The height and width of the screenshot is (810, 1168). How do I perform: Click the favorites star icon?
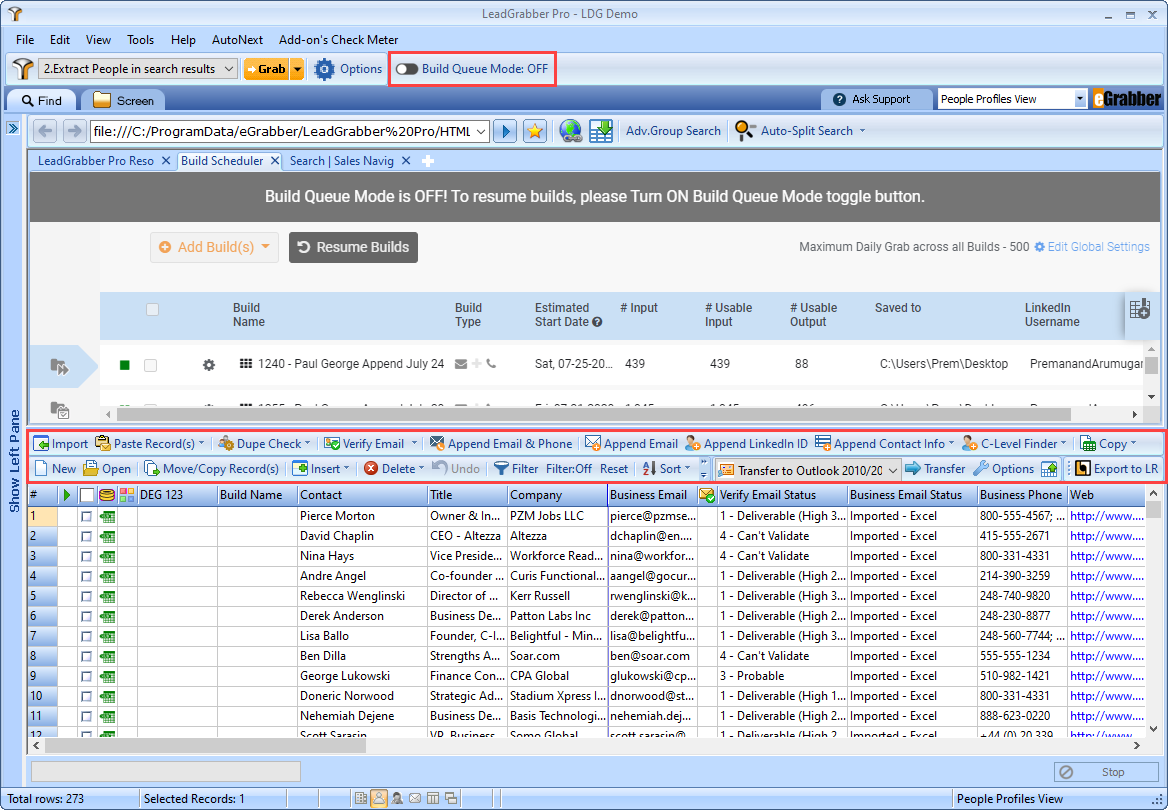[x=535, y=131]
